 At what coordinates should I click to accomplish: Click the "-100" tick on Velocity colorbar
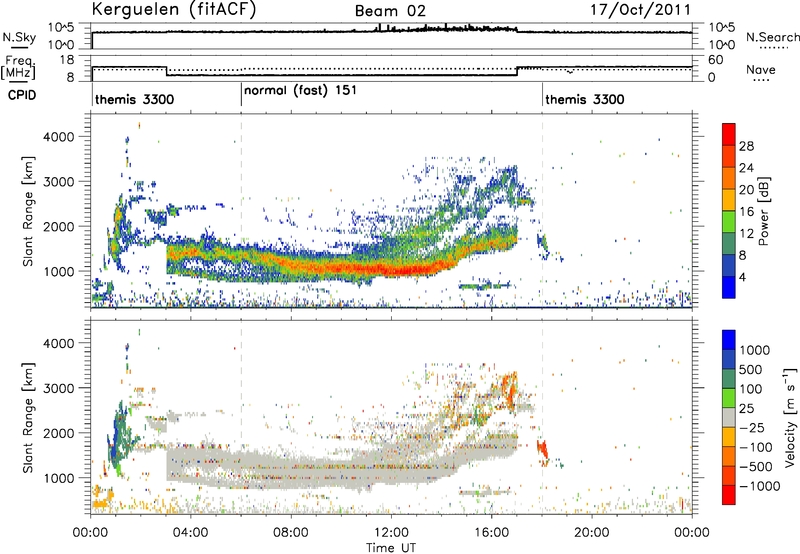756,447
